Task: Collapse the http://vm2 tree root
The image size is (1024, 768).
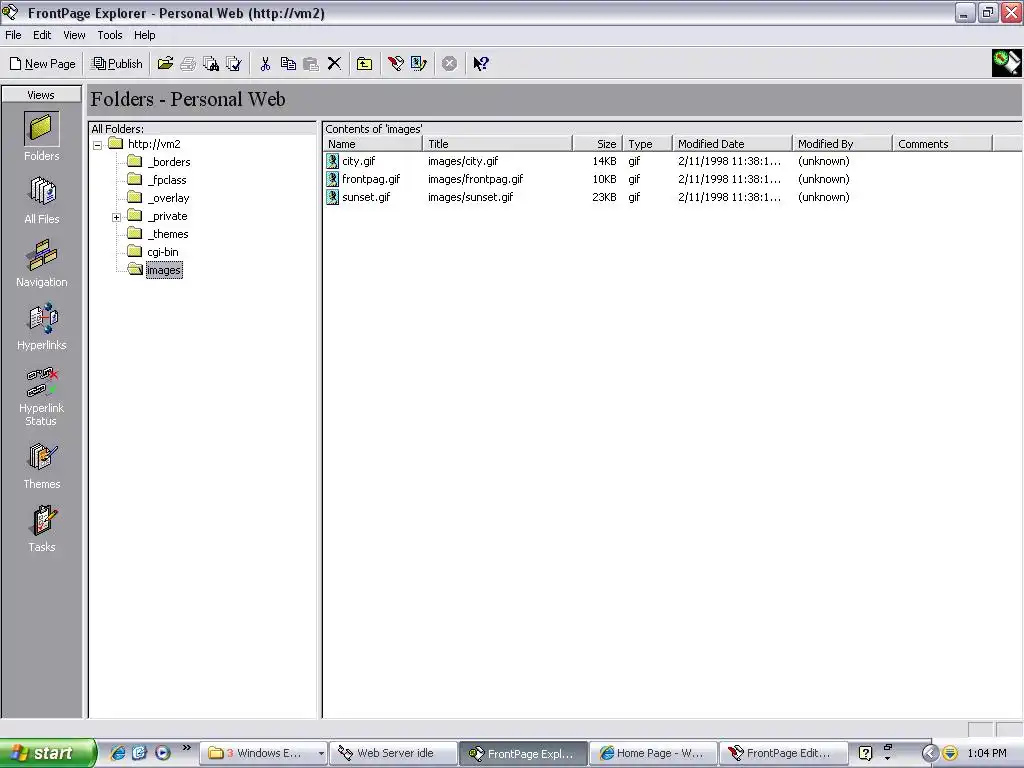Action: point(97,145)
